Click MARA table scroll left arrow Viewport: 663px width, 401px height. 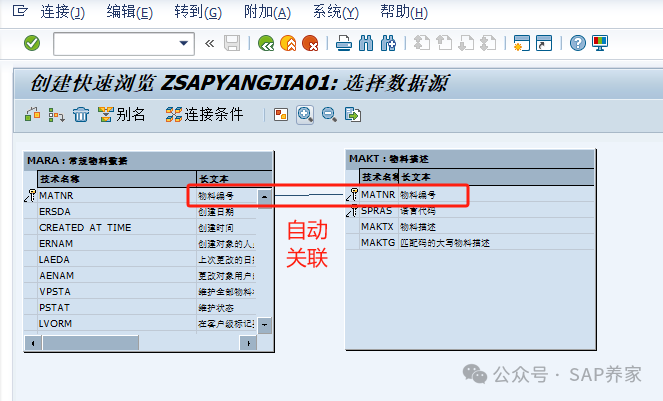pos(33,343)
